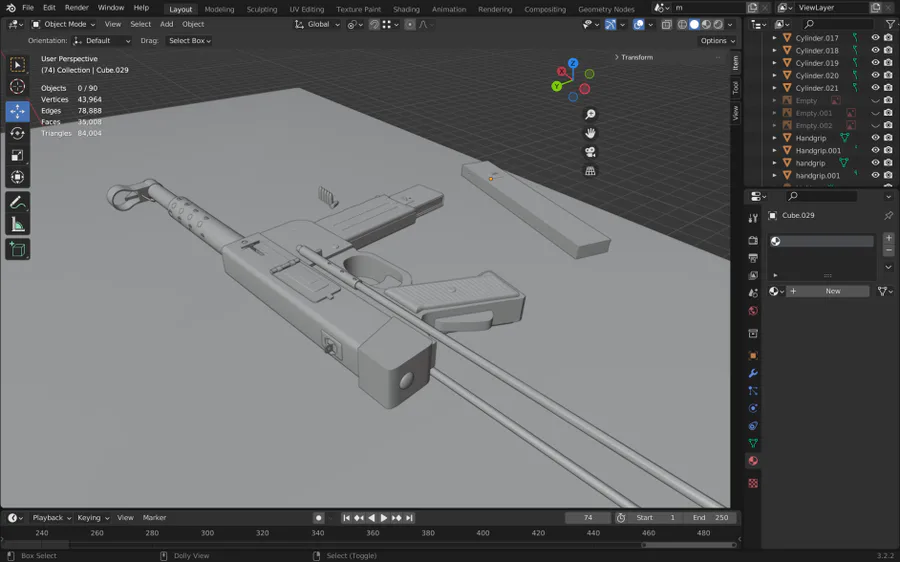
Task: Expand Handgrip in the outliner
Action: (x=774, y=138)
